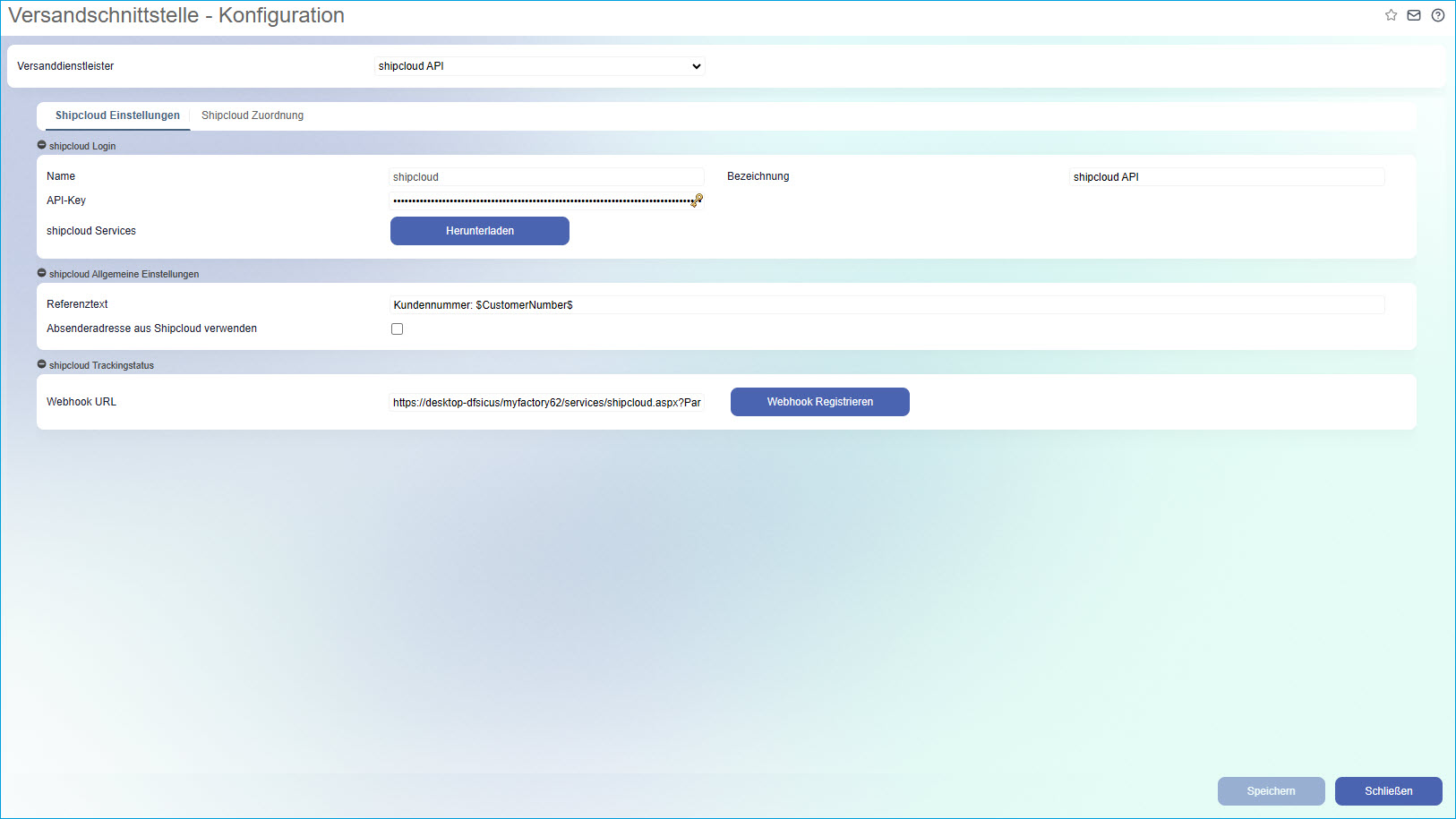Viewport: 1456px width, 819px height.
Task: Click the 'Versandschnittstelle - Konfiguration' title
Action: click(x=176, y=15)
